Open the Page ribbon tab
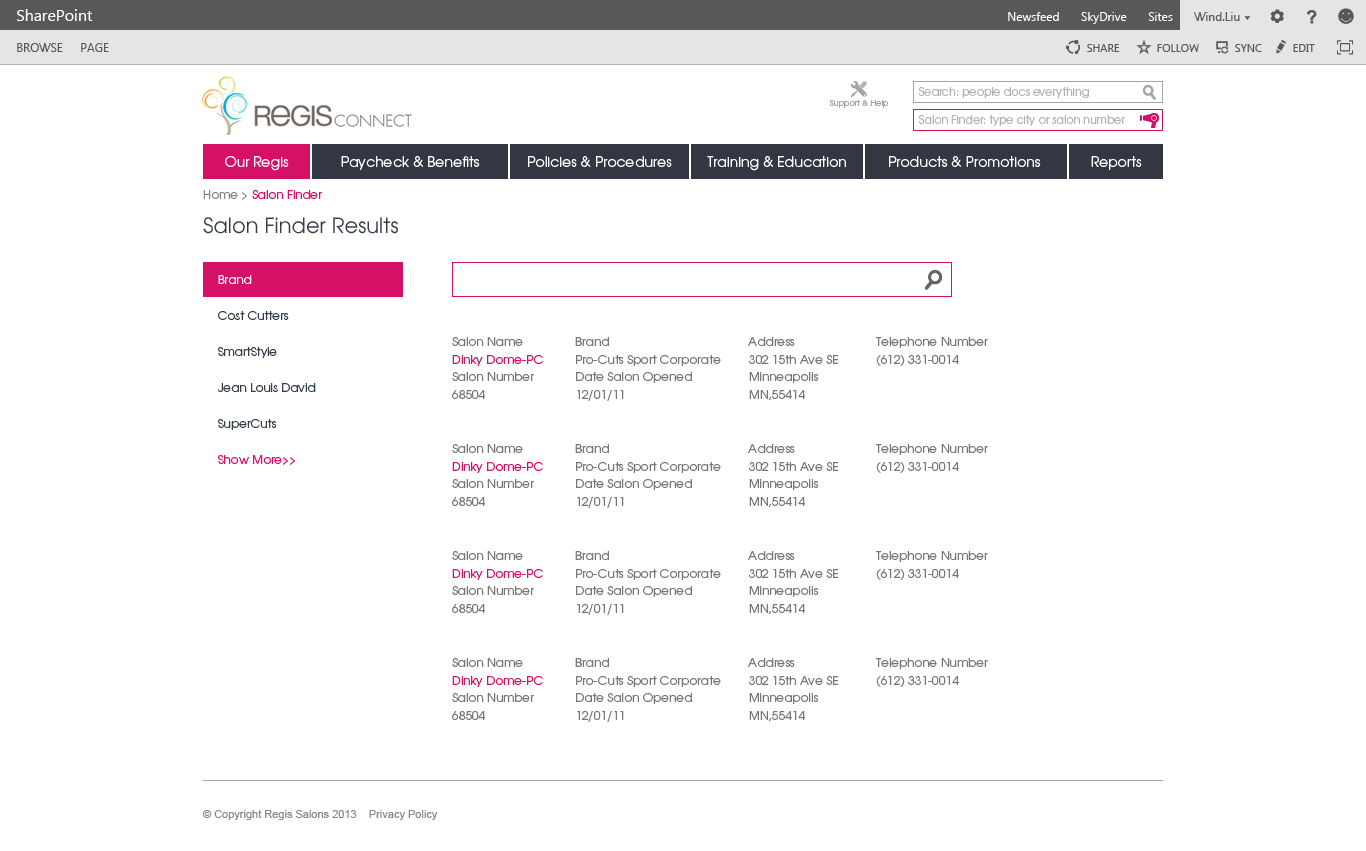The image size is (1366, 851). [x=95, y=48]
